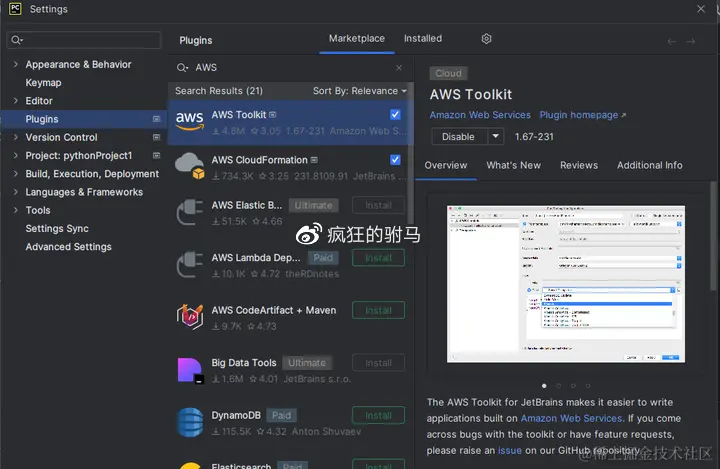Click the plugins settings gear icon
The width and height of the screenshot is (720, 469).
(x=486, y=39)
